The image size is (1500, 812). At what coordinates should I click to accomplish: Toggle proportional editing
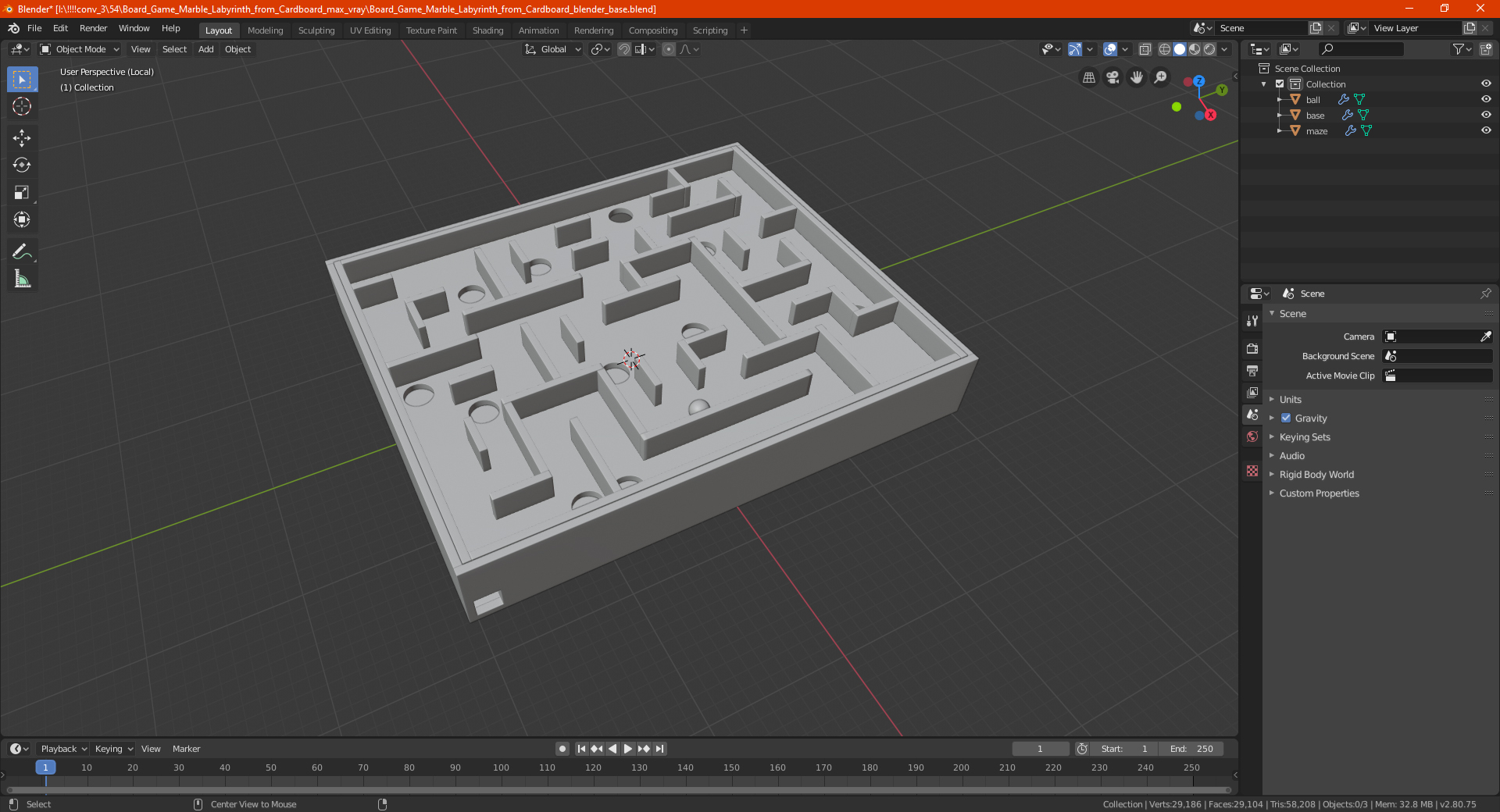pyautogui.click(x=669, y=49)
